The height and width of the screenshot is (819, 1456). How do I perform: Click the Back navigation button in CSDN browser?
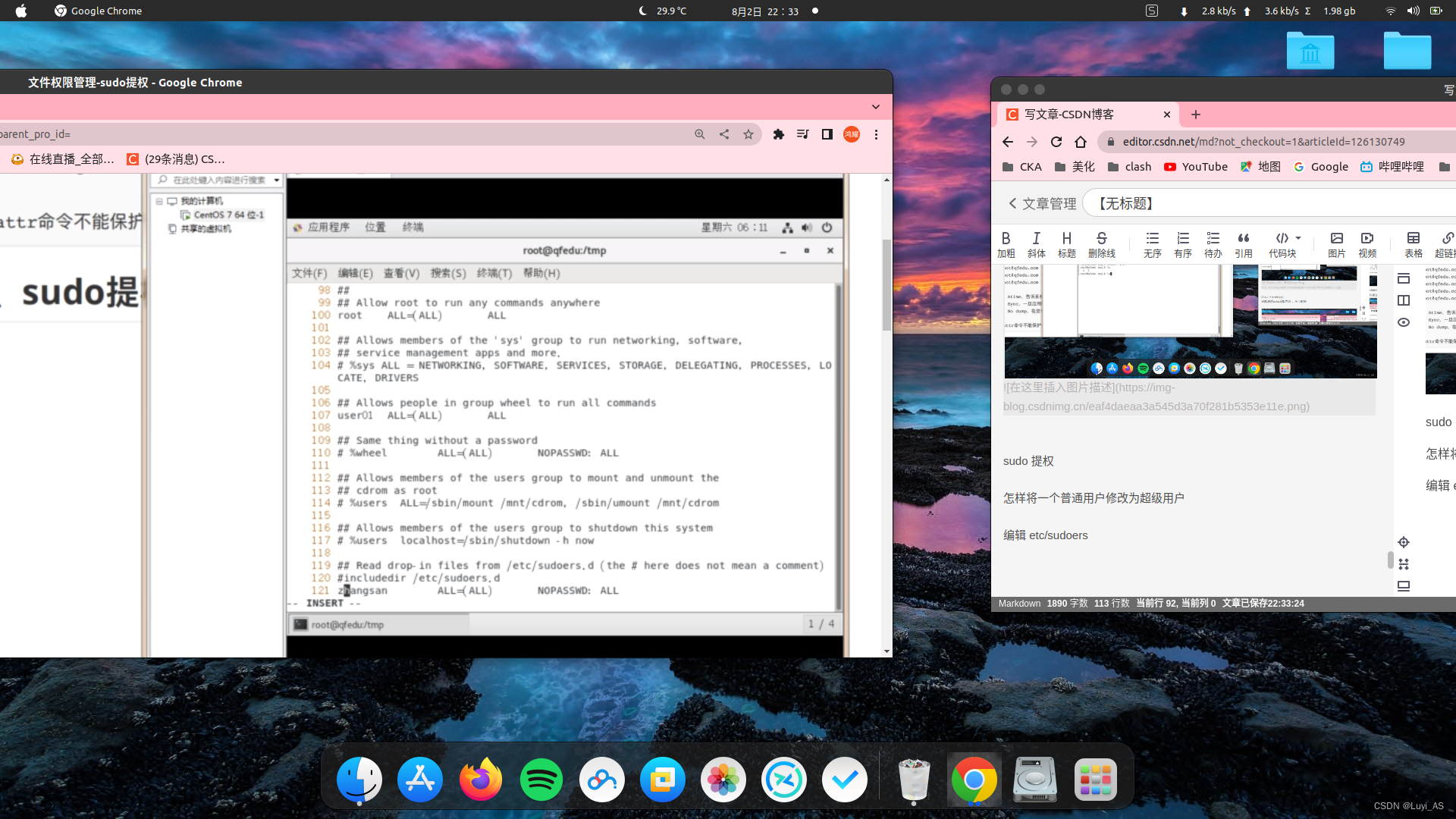pyautogui.click(x=1008, y=141)
